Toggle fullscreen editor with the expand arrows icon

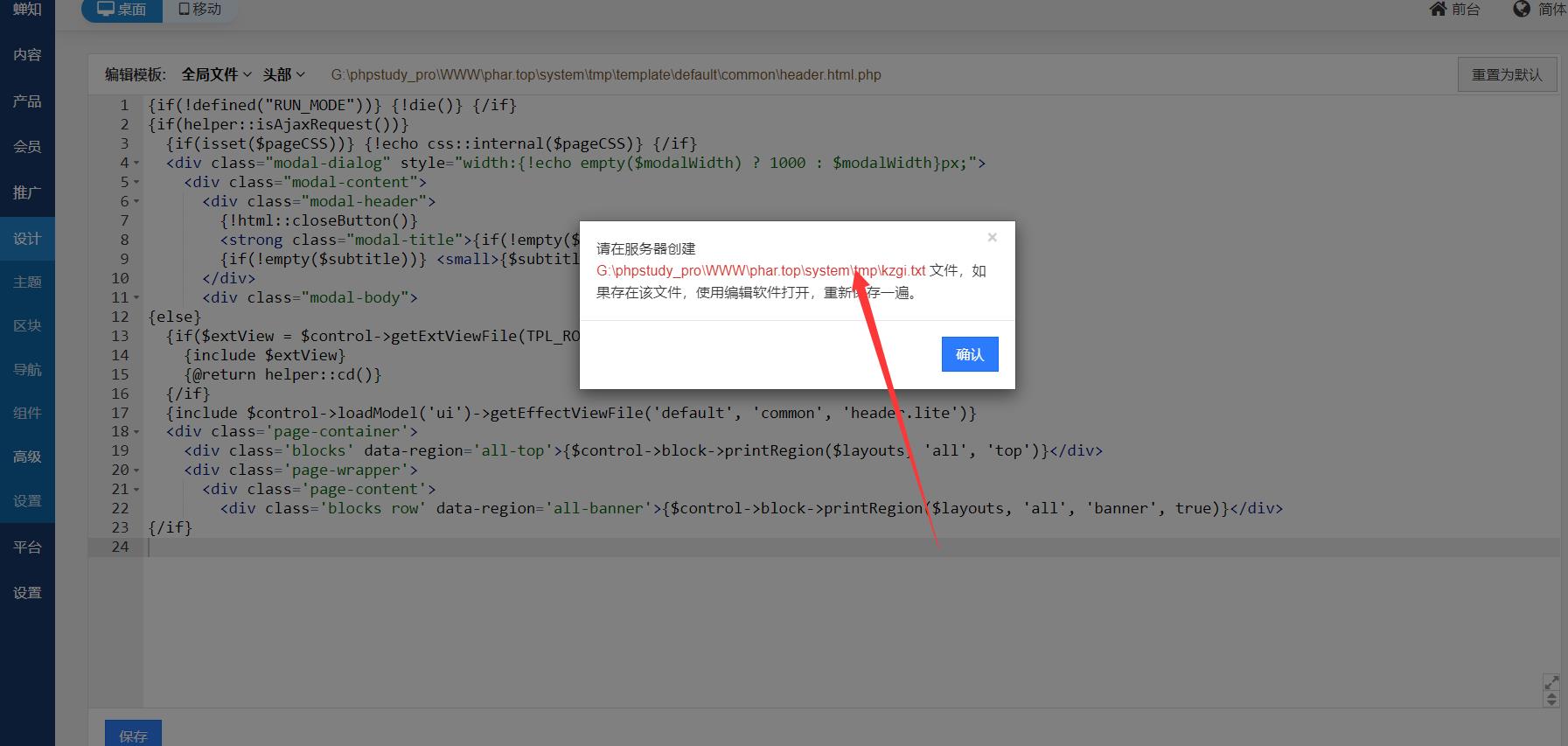click(1551, 682)
